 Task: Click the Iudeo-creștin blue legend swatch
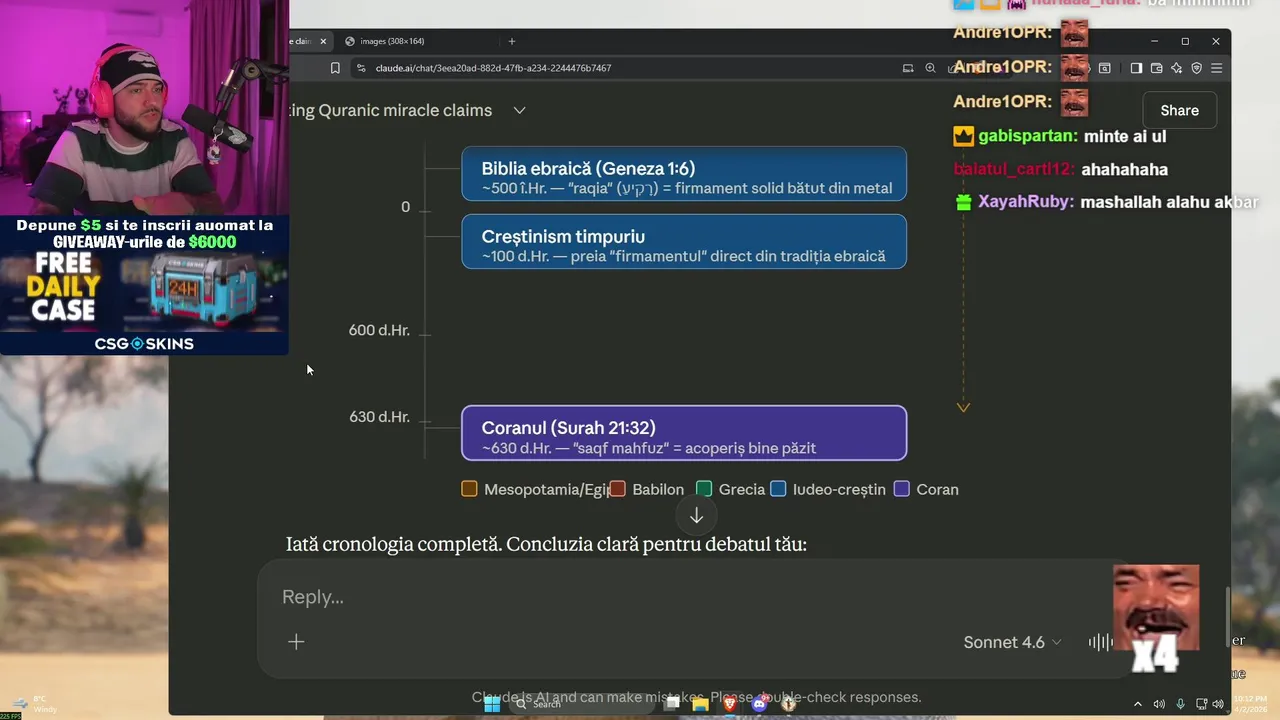point(778,489)
